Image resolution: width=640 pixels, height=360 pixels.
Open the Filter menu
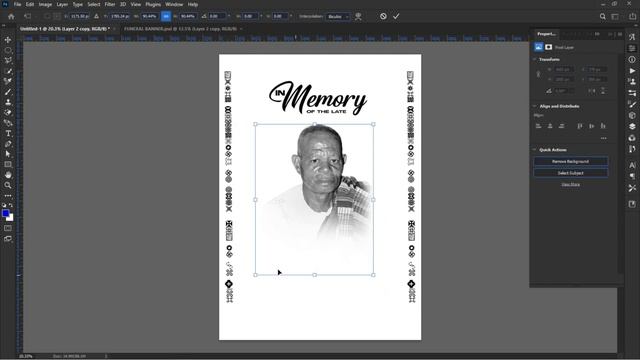click(110, 4)
